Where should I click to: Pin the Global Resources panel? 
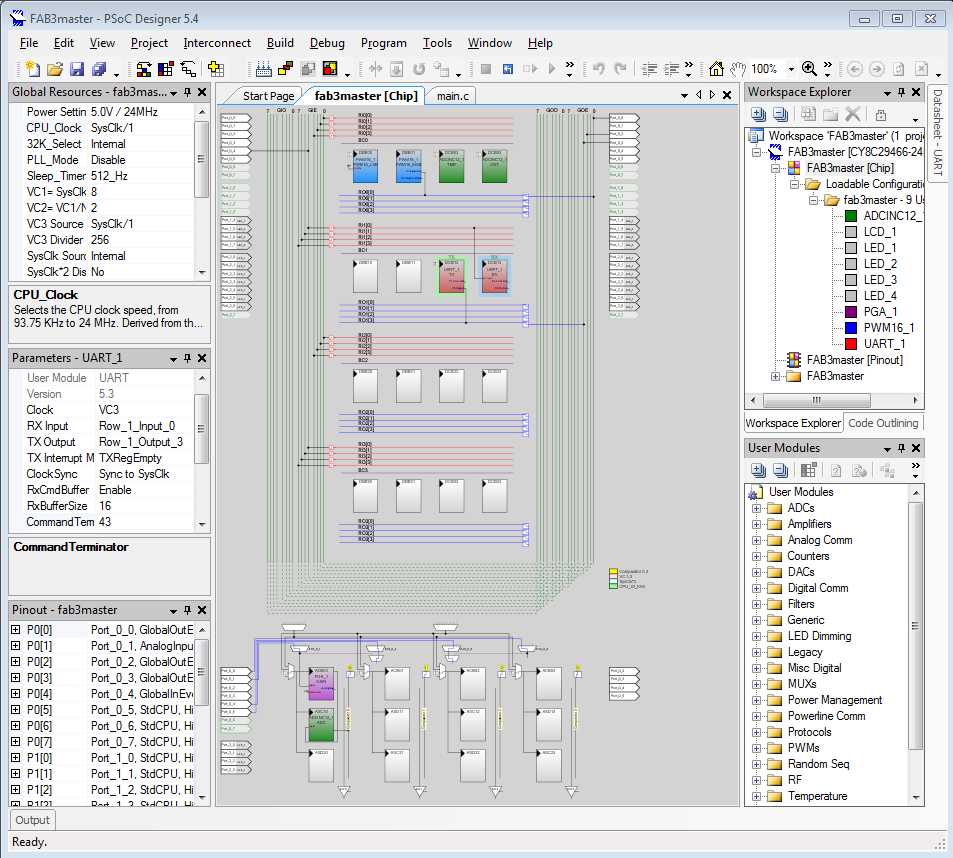[187, 93]
